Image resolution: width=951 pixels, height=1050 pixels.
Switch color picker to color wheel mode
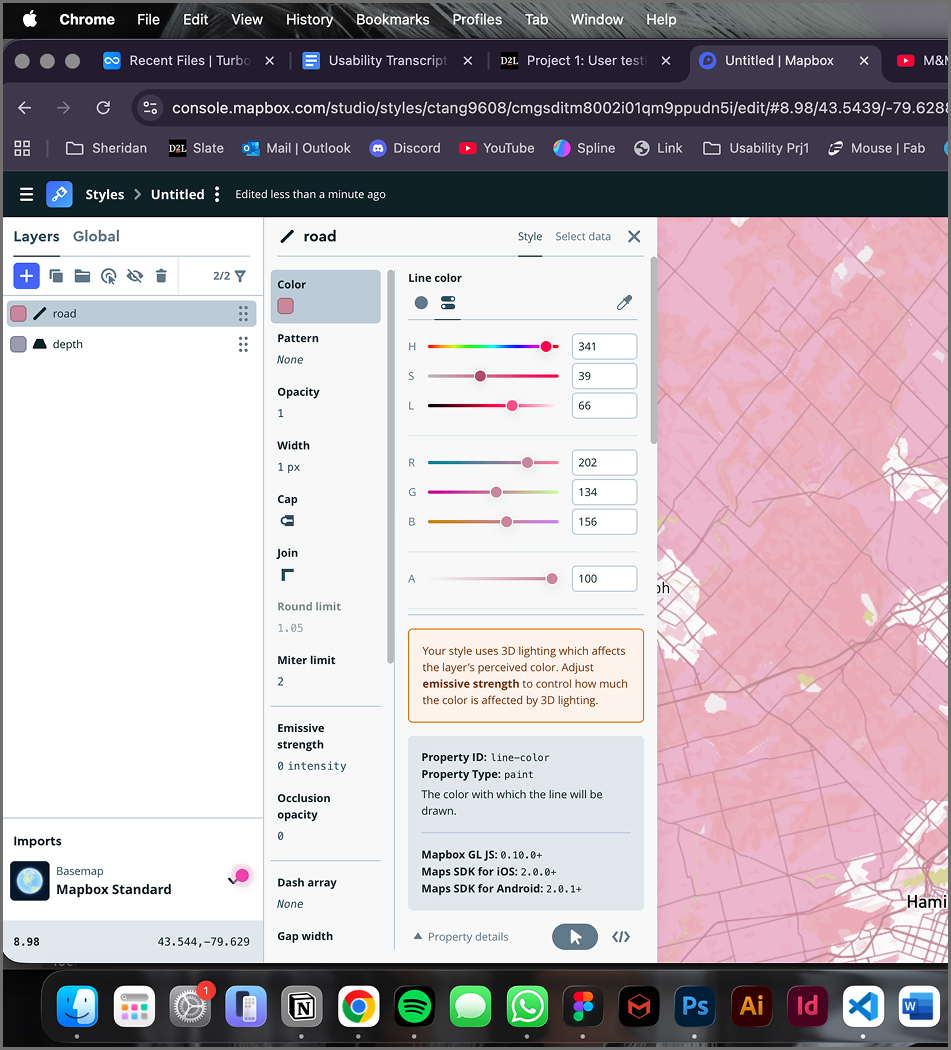pyautogui.click(x=421, y=302)
